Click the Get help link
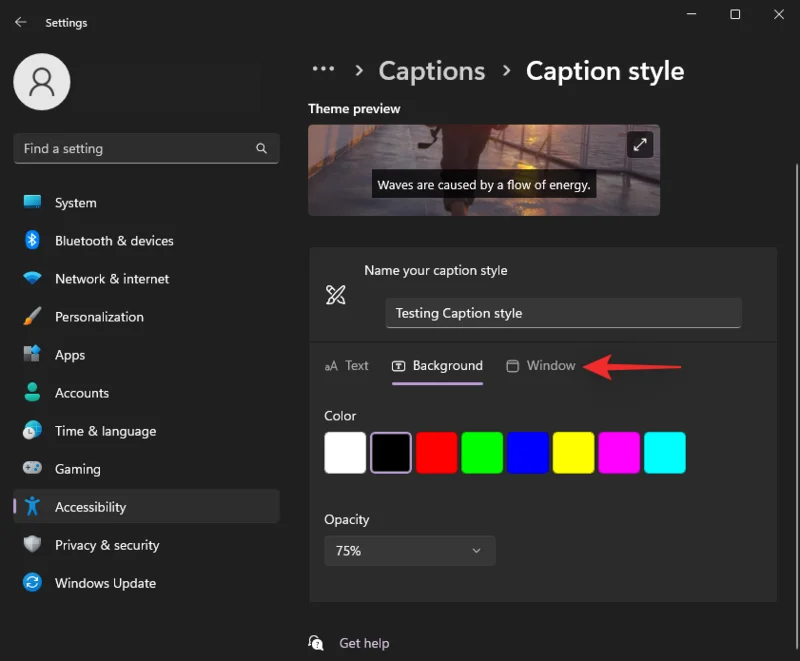 364,643
